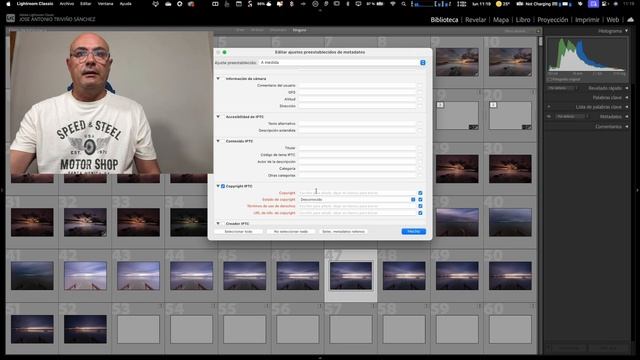Switch to the Revelar module
The image size is (640, 360).
pyautogui.click(x=476, y=20)
